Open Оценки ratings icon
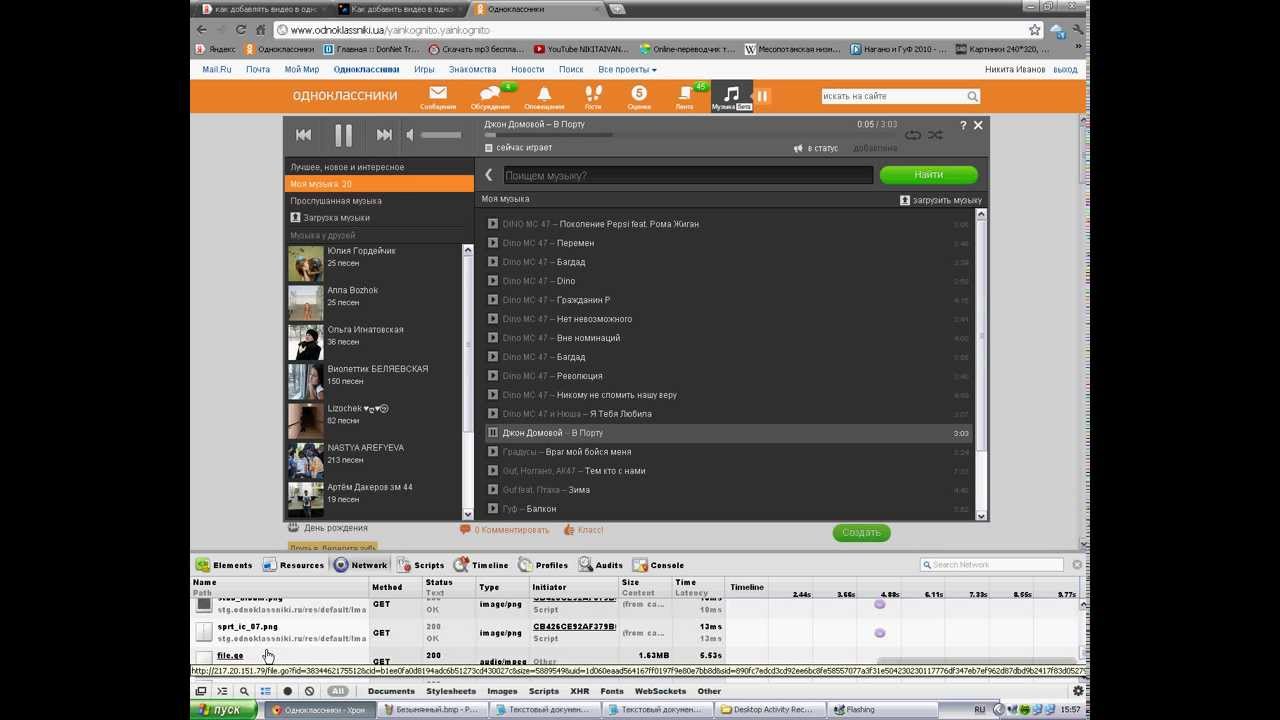Viewport: 1280px width, 720px height. (639, 96)
